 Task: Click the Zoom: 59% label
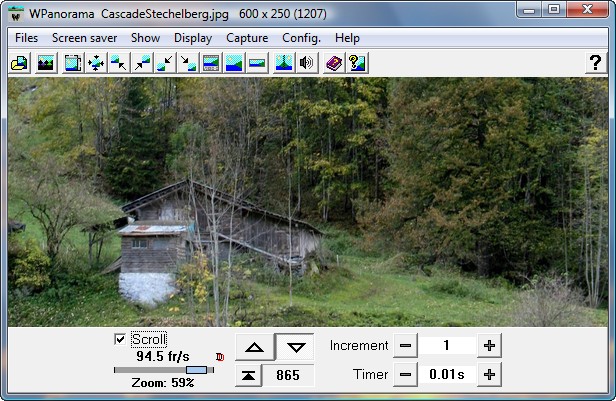coord(163,383)
